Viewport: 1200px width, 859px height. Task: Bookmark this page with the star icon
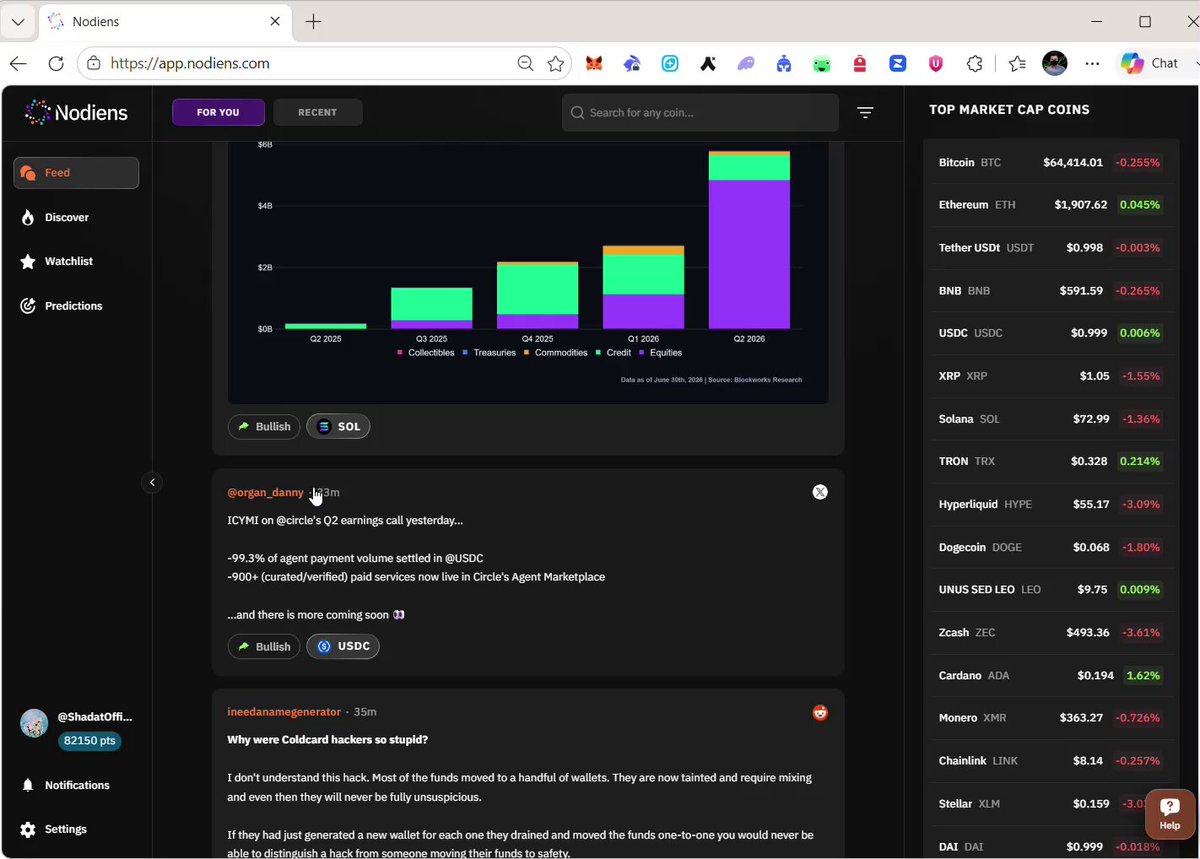click(x=556, y=63)
